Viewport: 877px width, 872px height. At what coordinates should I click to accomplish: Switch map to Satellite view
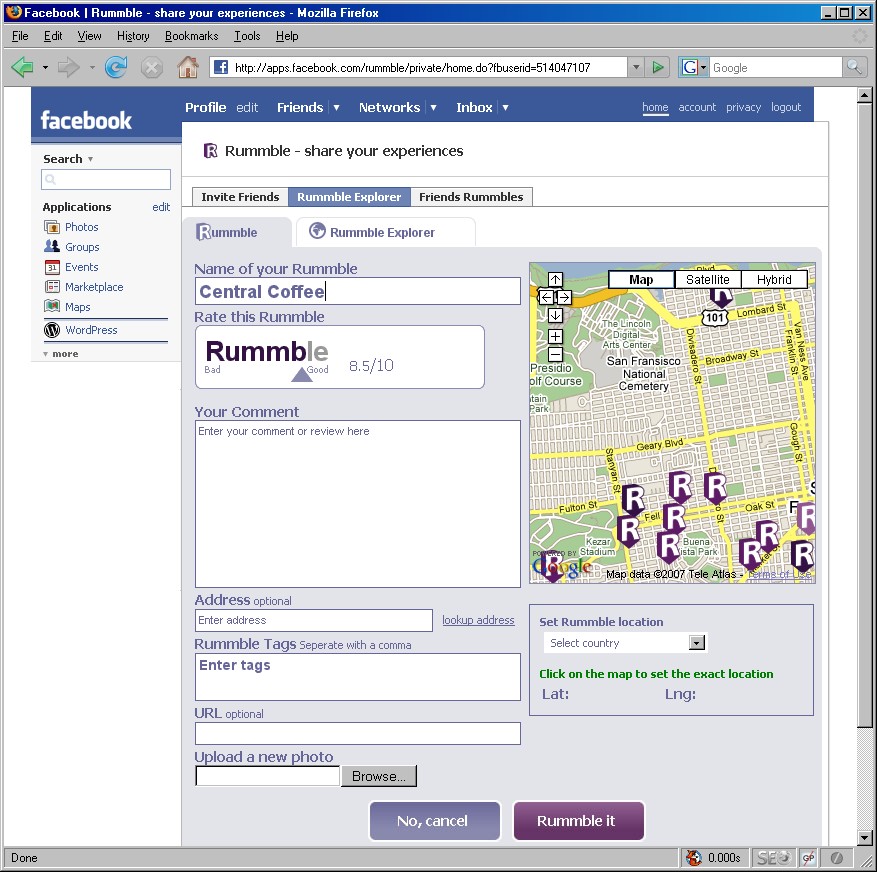coord(708,280)
